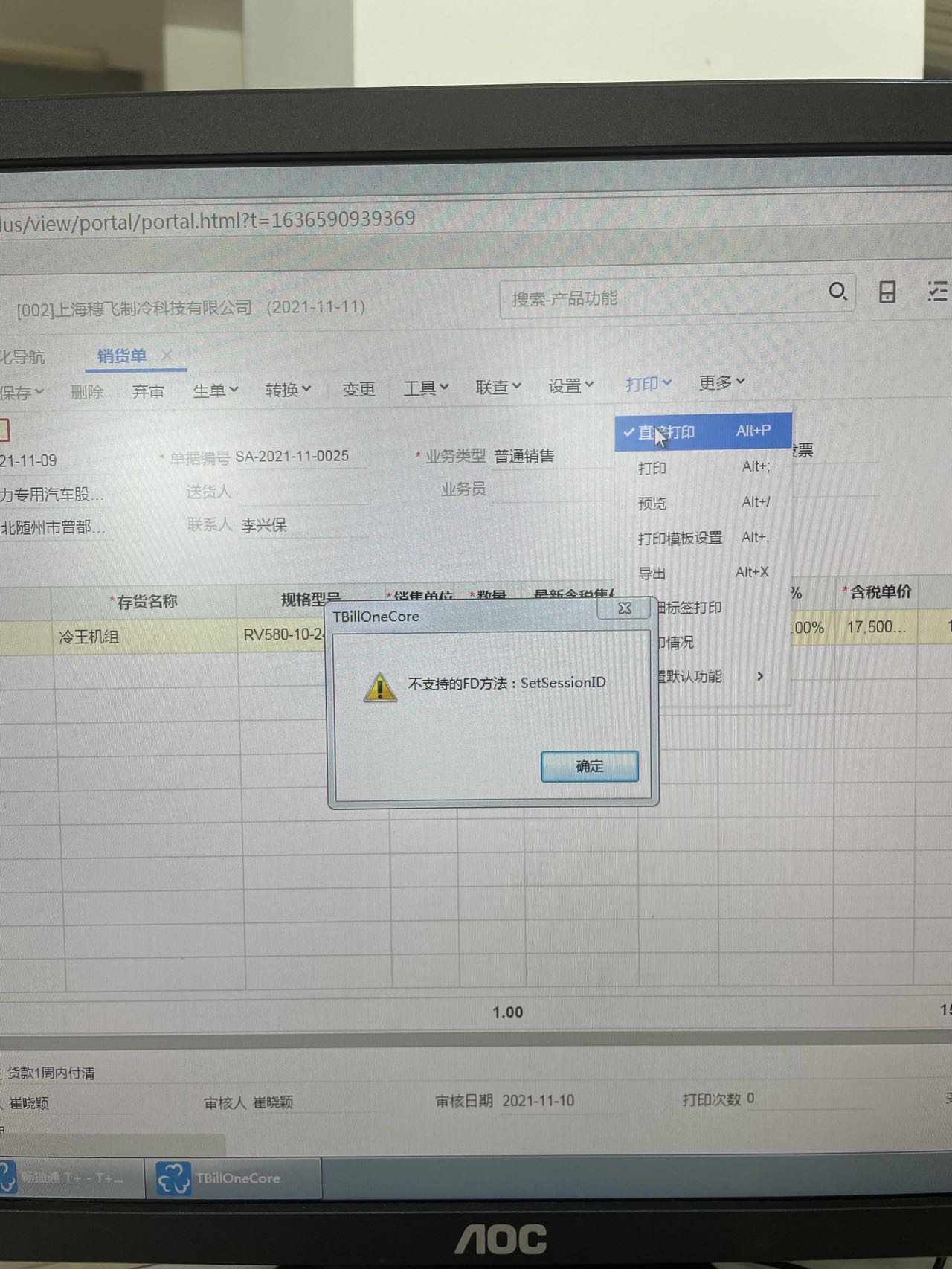Viewport: 952px width, 1269px height.
Task: Expand the 生单 dropdown menu
Action: click(x=215, y=390)
